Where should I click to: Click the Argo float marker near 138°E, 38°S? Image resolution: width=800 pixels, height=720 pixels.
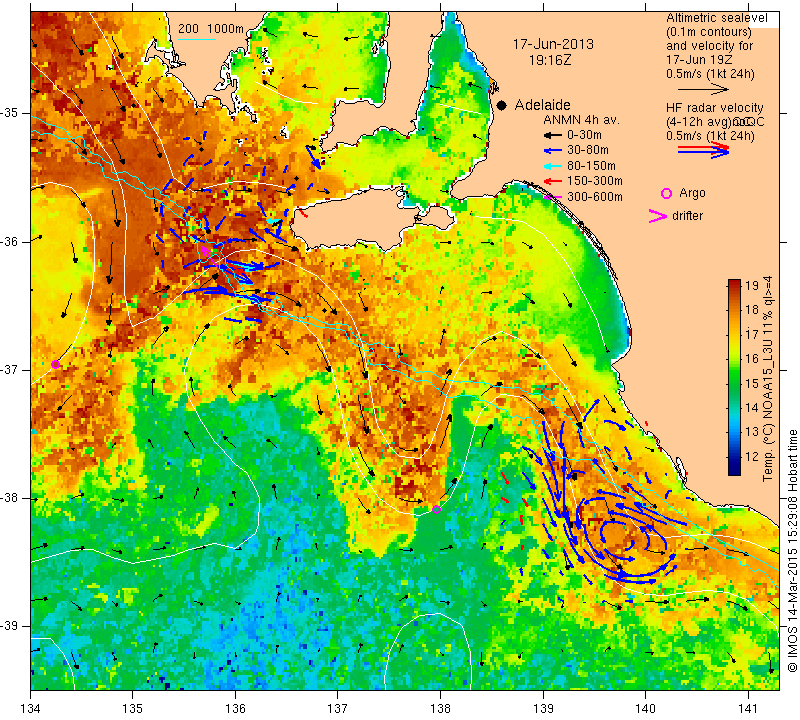436,509
